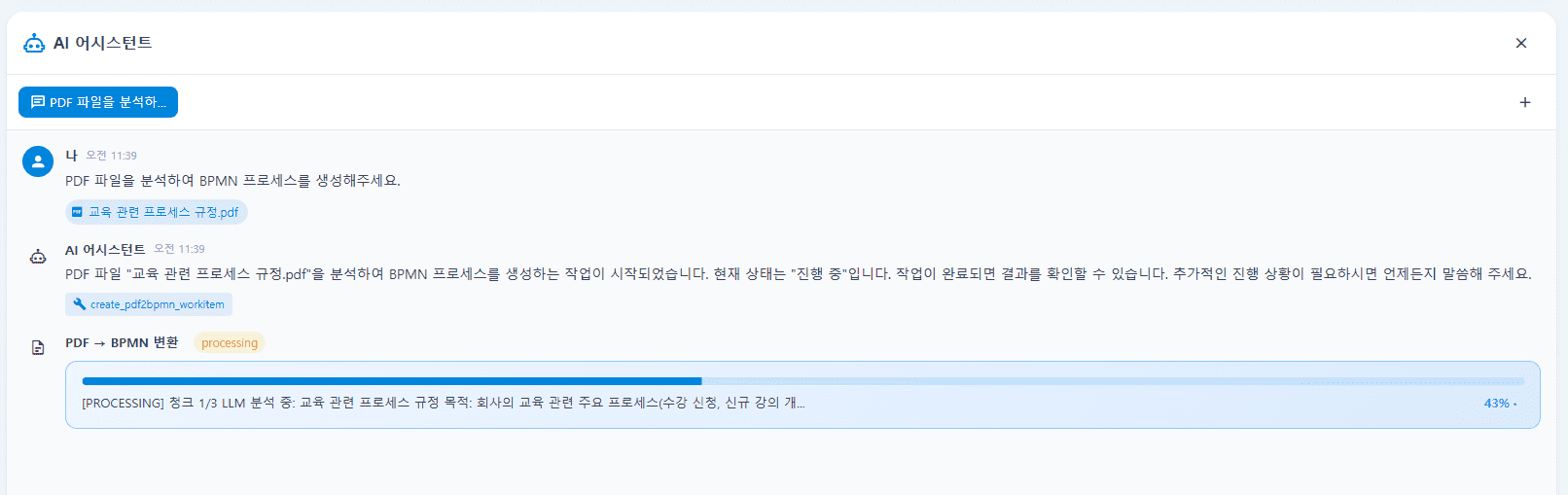Select the PDF → BPMN 변환 title

(x=122, y=342)
